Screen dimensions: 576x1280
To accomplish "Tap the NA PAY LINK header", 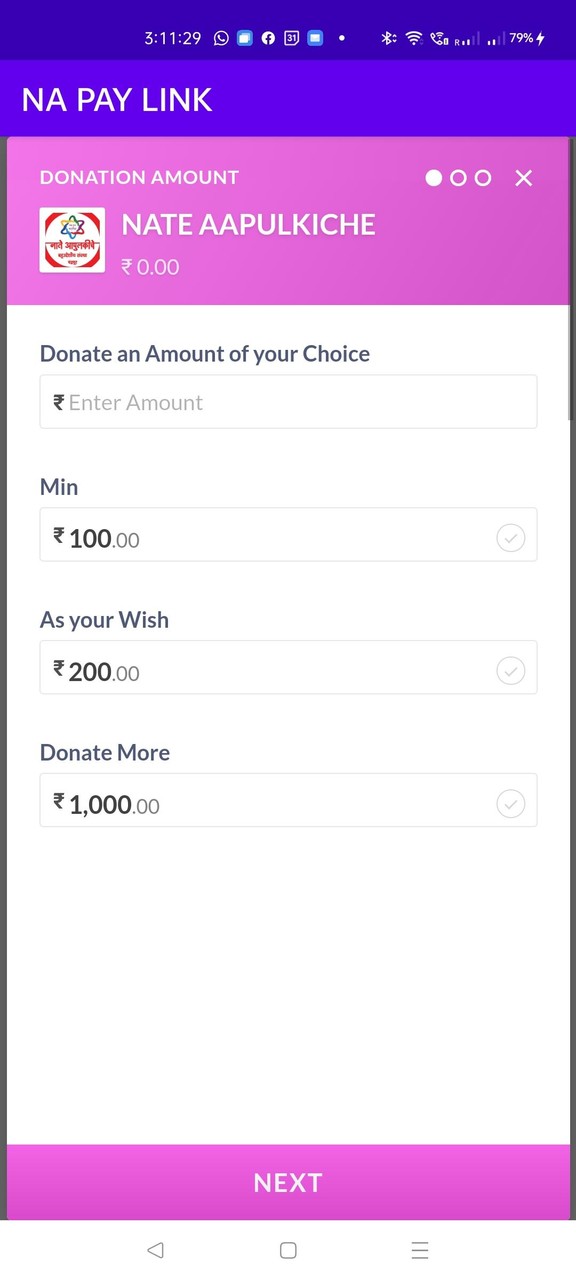I will [x=116, y=99].
